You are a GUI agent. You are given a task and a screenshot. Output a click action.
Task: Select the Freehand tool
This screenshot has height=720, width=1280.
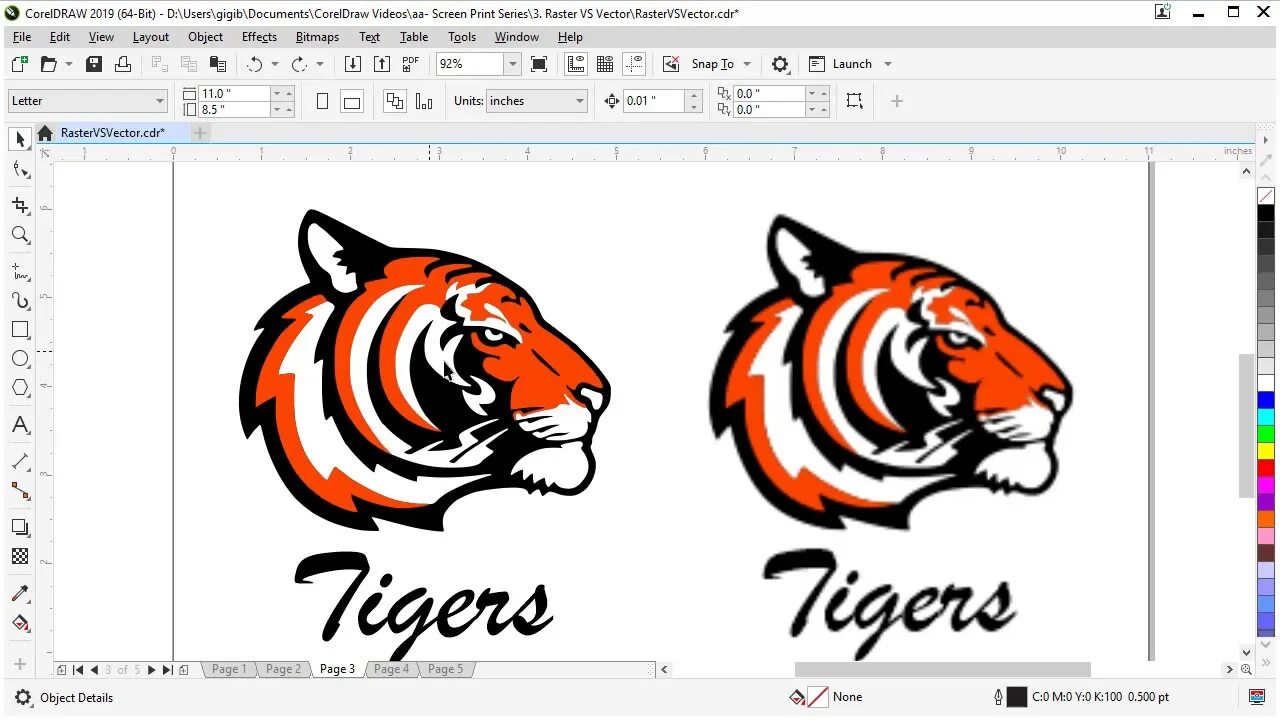tap(20, 271)
